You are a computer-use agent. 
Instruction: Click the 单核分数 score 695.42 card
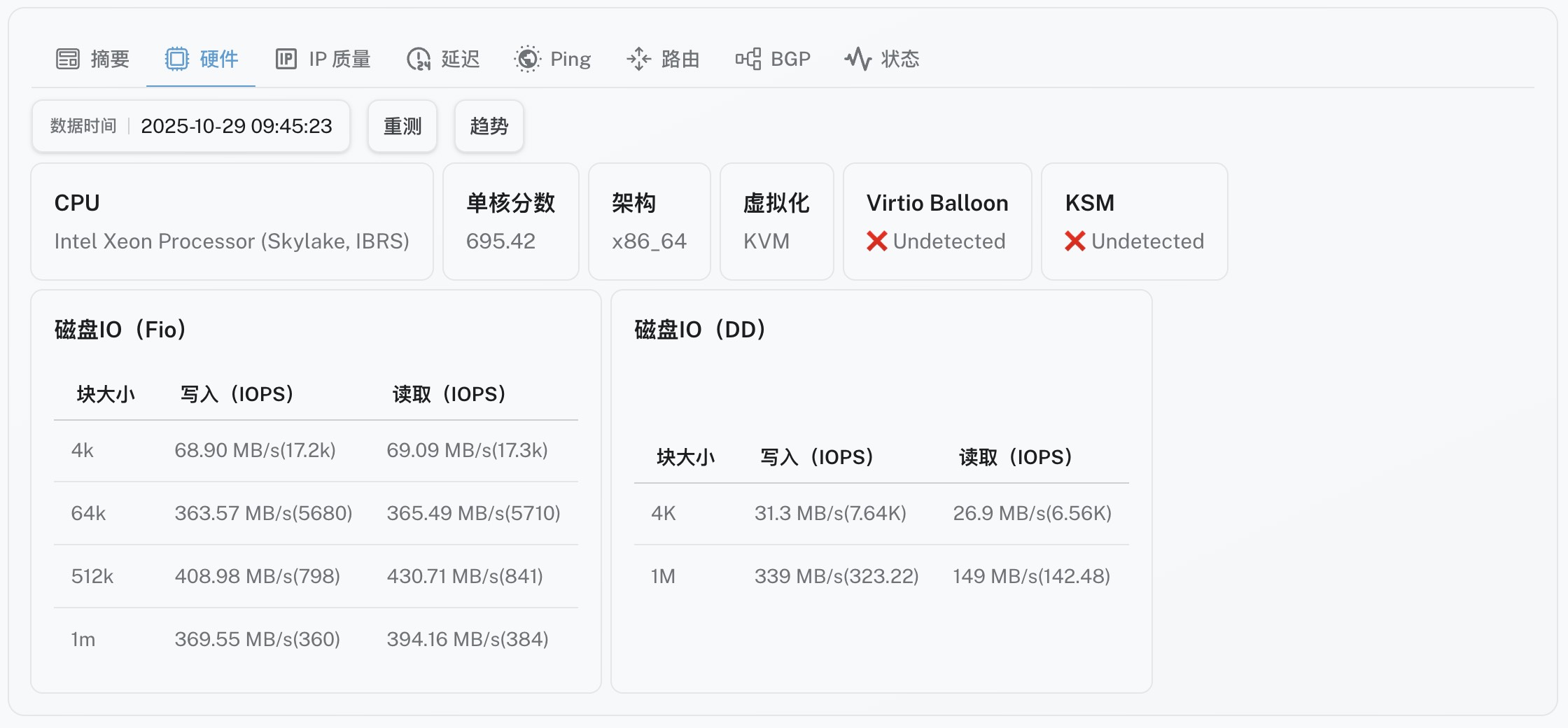click(x=510, y=222)
